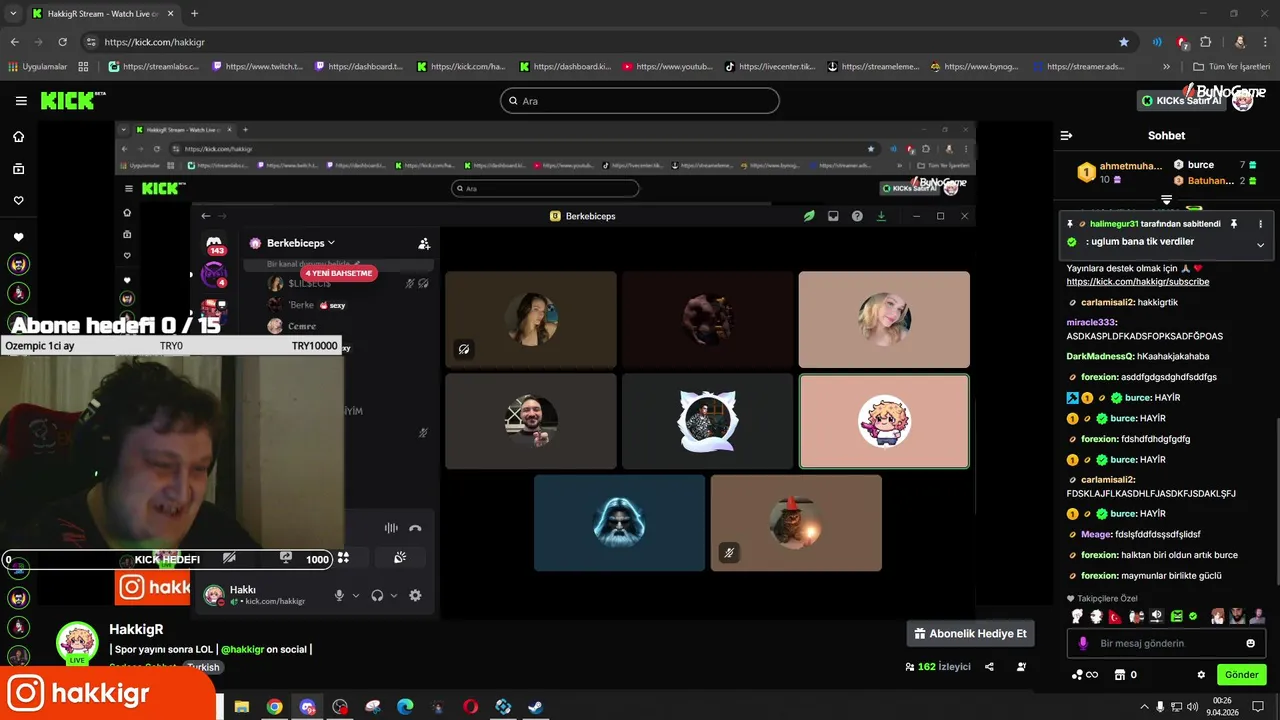Click the viewer list icon beside share
Viewport: 1280px width, 720px height.
[x=1021, y=667]
